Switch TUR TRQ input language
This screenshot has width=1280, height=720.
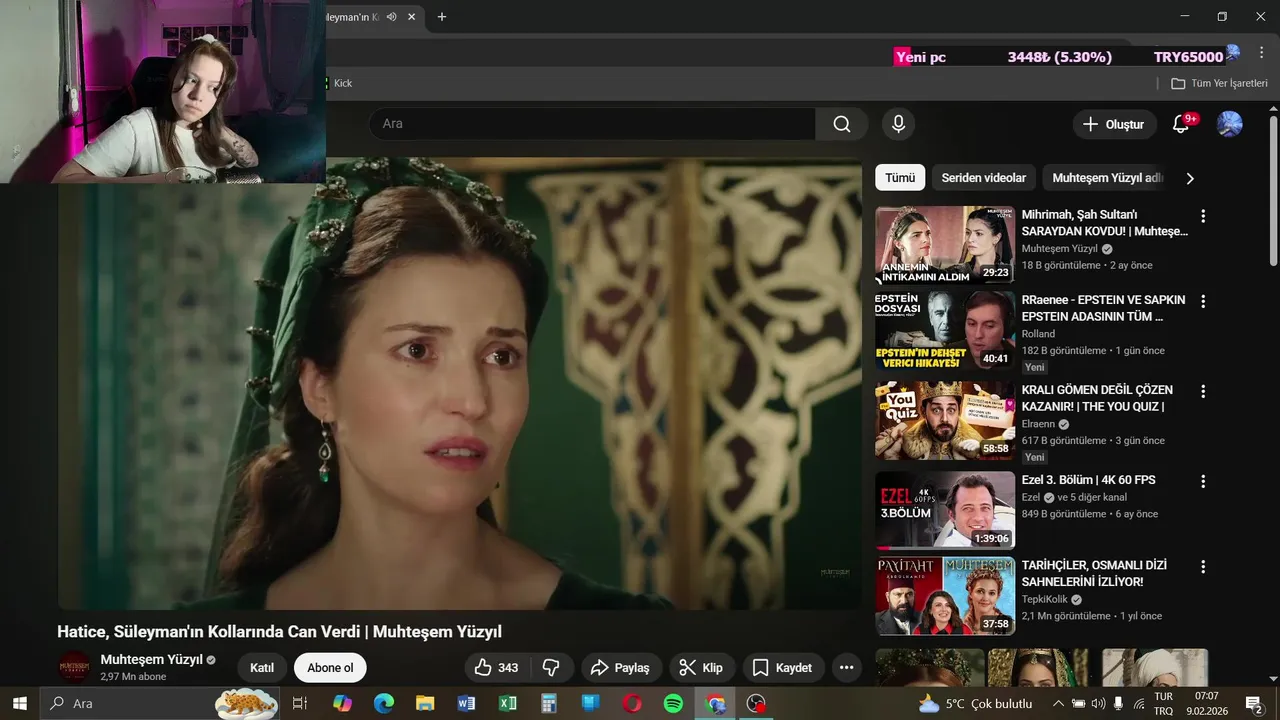coord(1164,703)
